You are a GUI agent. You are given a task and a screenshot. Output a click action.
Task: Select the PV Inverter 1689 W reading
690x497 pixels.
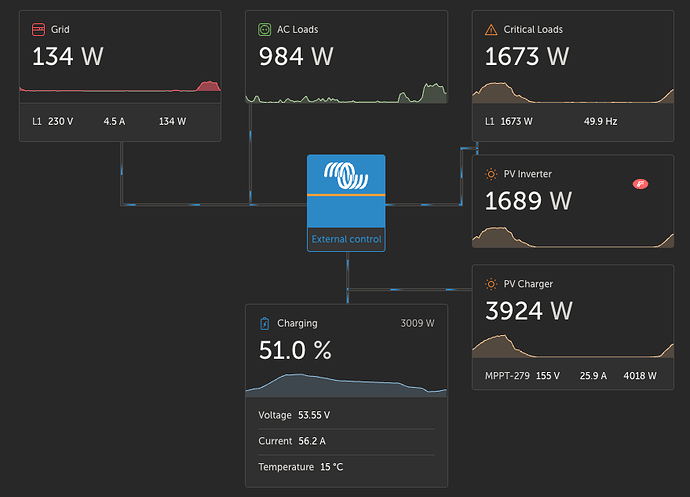tap(528, 201)
